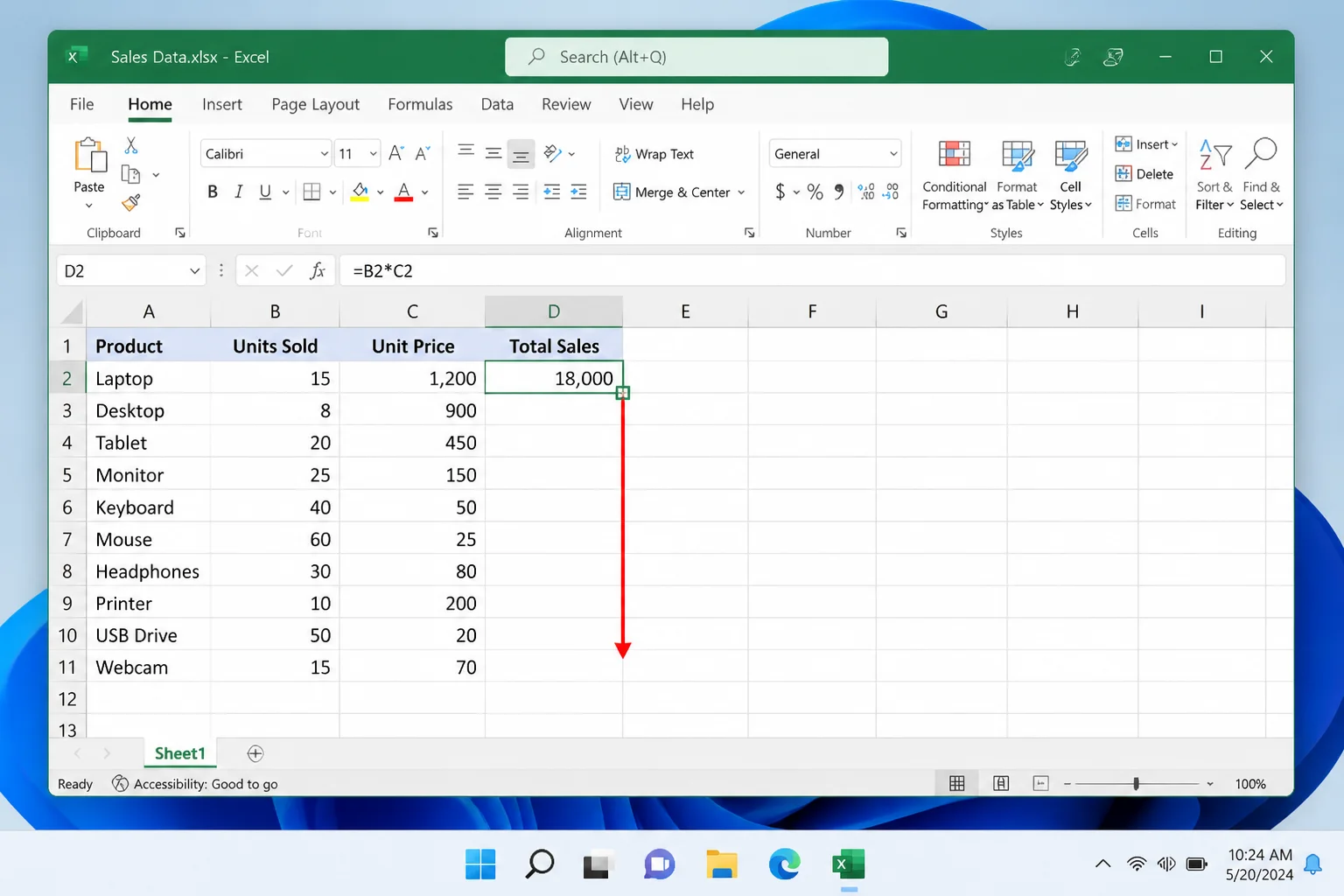The image size is (1344, 896).
Task: Decrease decimal places
Action: pyautogui.click(x=892, y=192)
